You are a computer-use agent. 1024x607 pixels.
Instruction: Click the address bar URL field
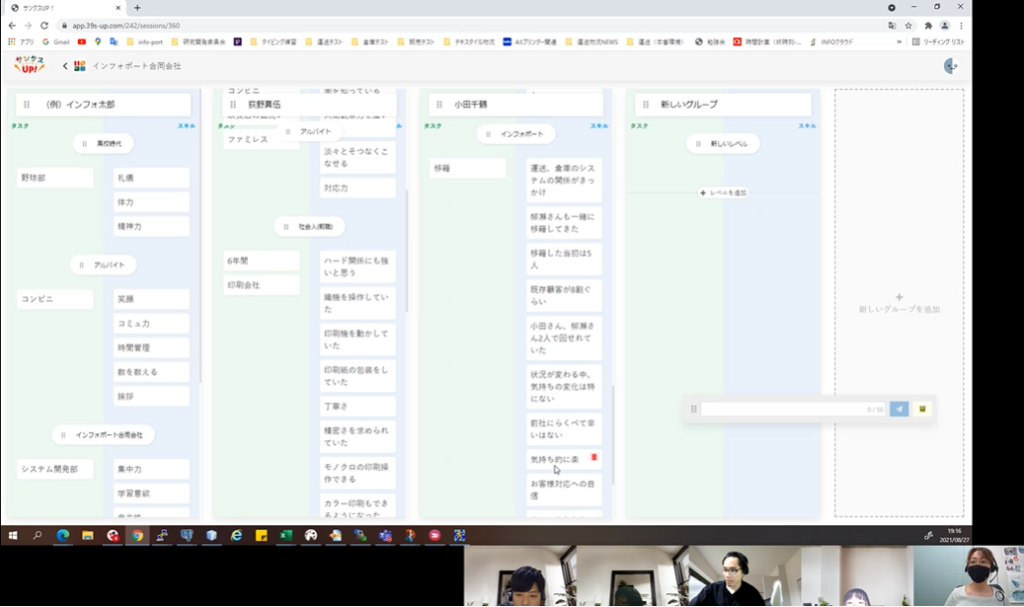click(470, 25)
